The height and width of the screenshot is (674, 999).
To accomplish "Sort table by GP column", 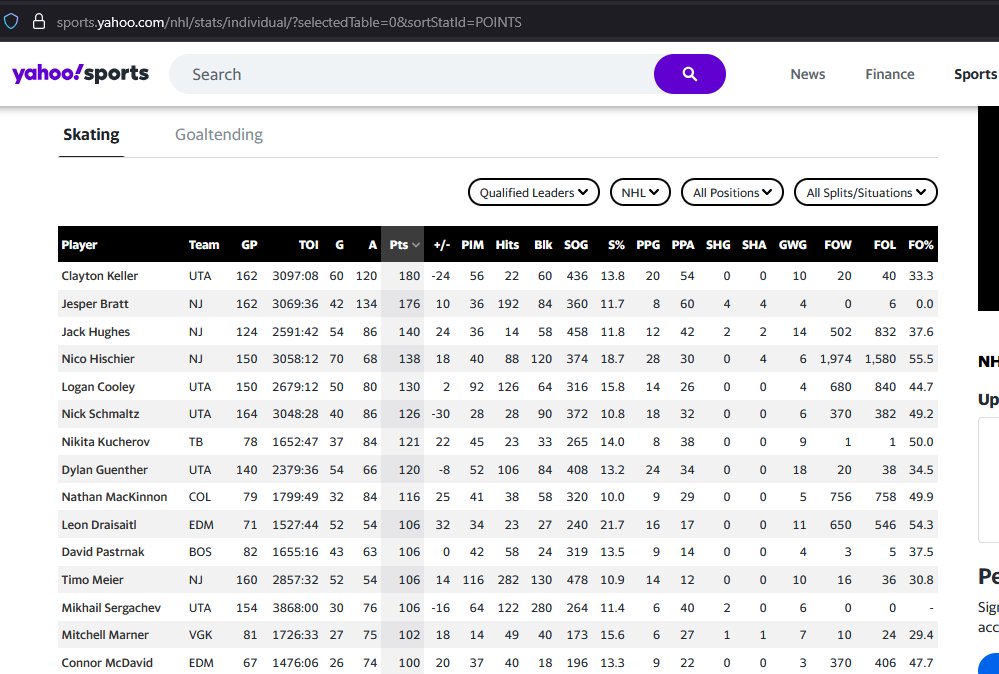I will pyautogui.click(x=249, y=245).
